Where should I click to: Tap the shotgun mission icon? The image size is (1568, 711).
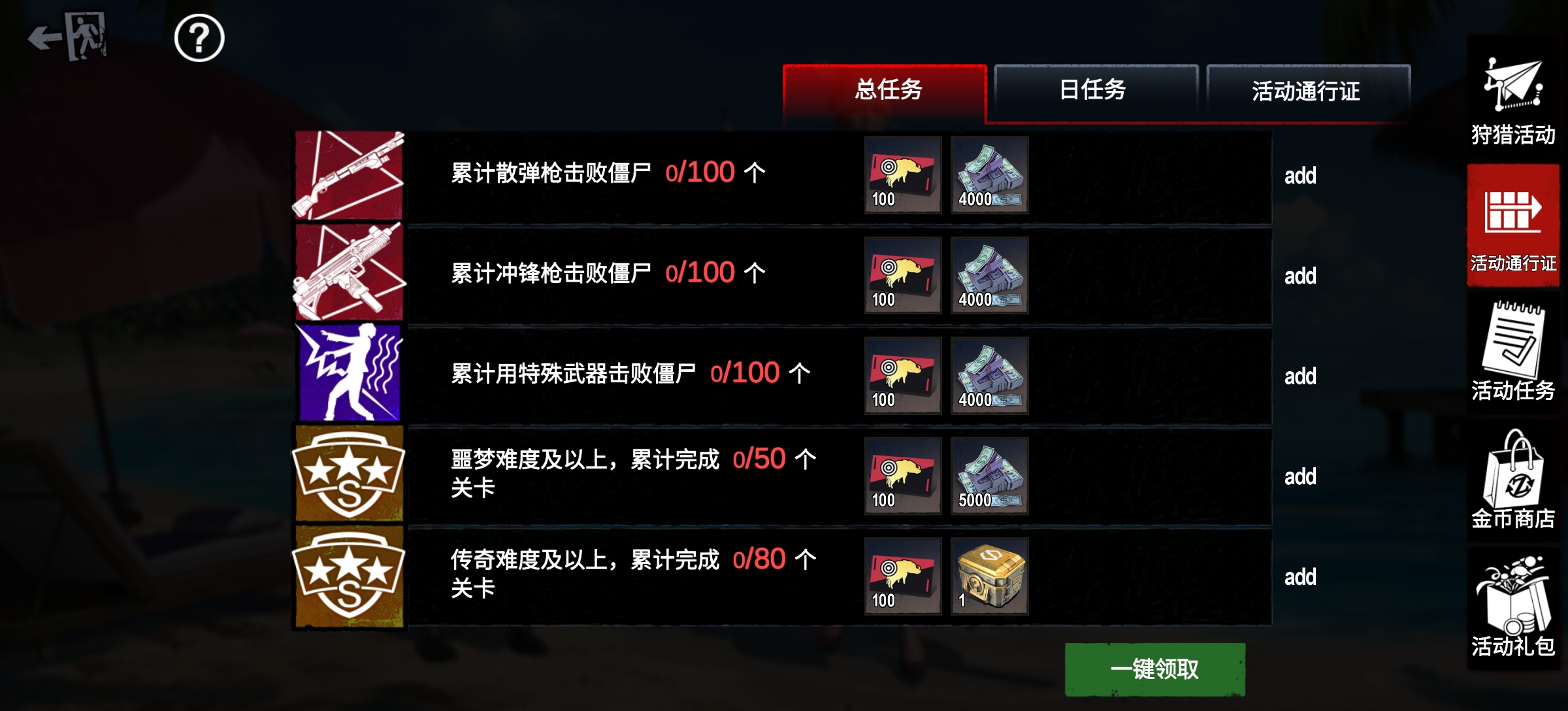[350, 175]
